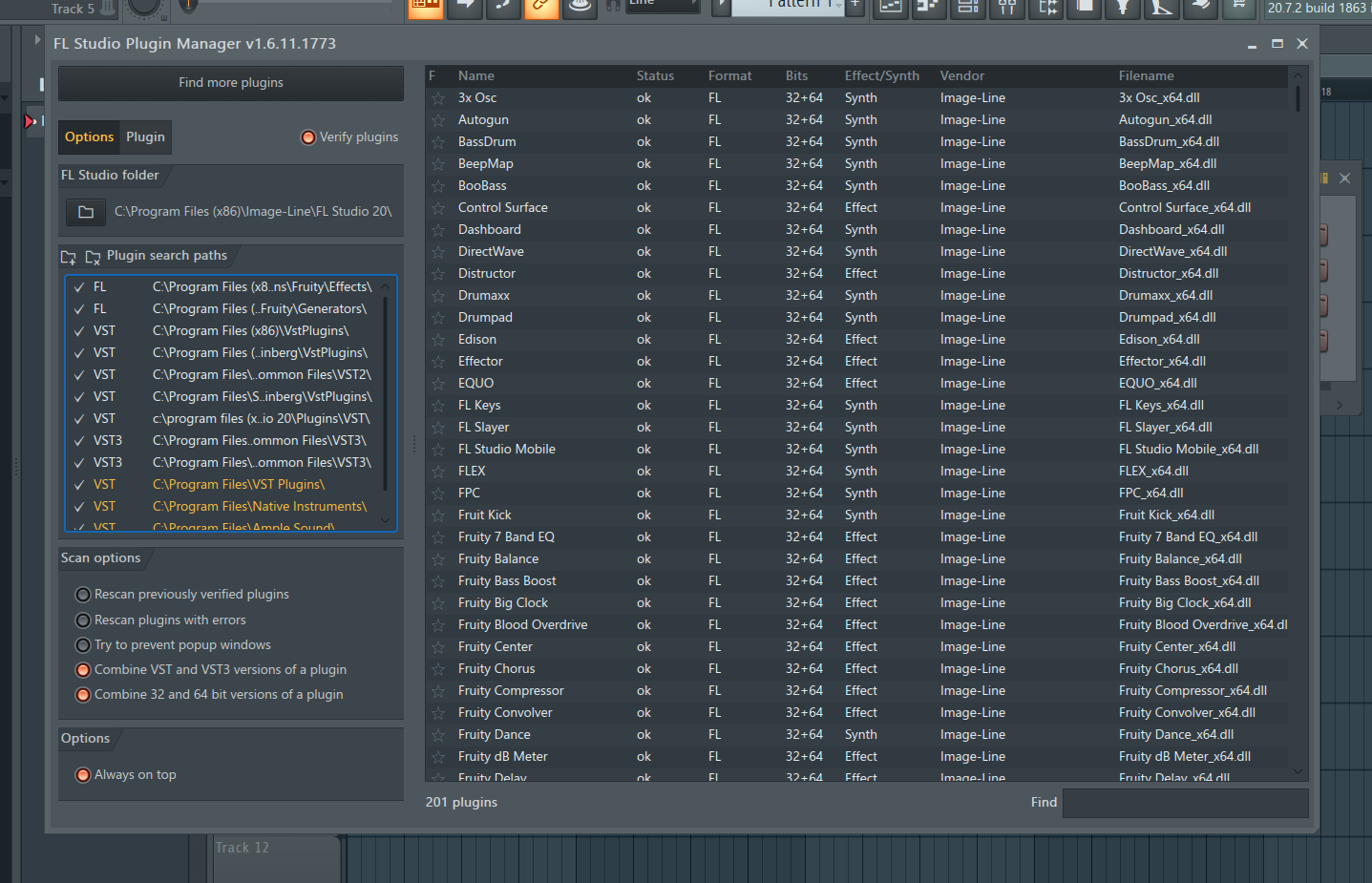
Task: Star the FLEX plugin as favorite
Action: point(438,472)
